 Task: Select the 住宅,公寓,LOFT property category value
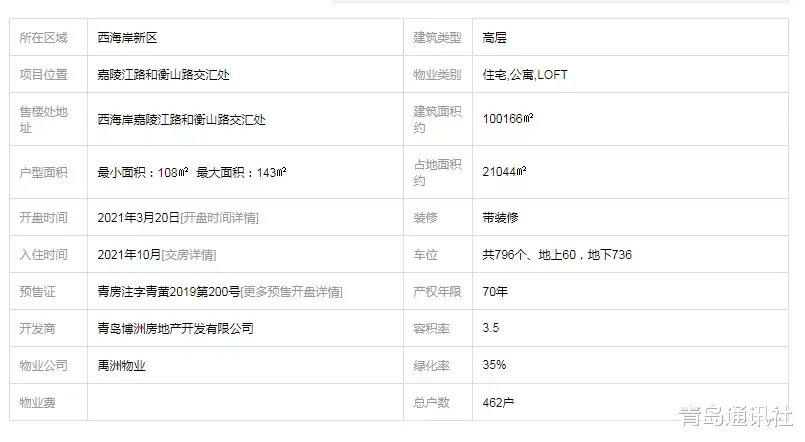pyautogui.click(x=525, y=74)
